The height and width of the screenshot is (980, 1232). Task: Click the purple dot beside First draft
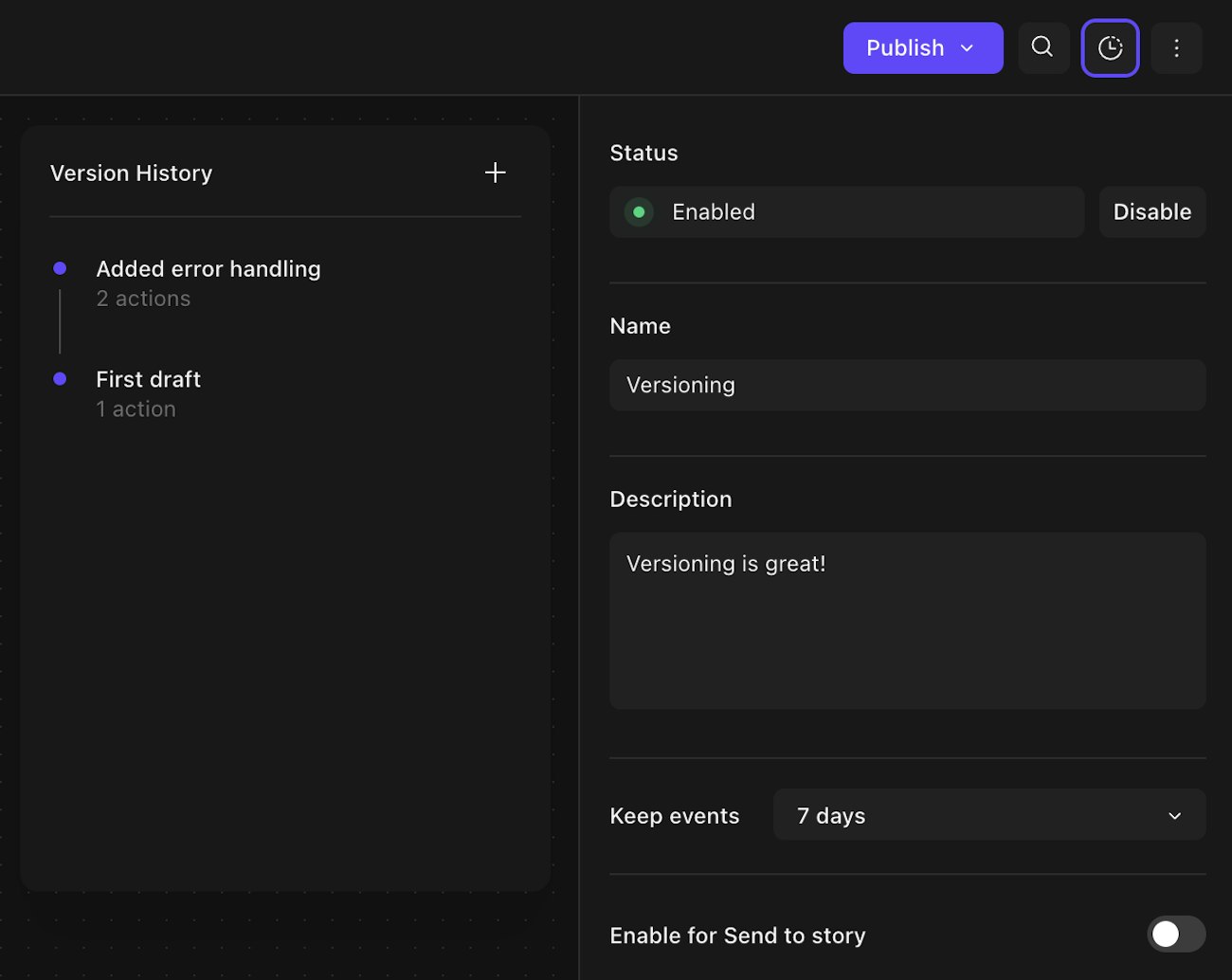point(60,379)
